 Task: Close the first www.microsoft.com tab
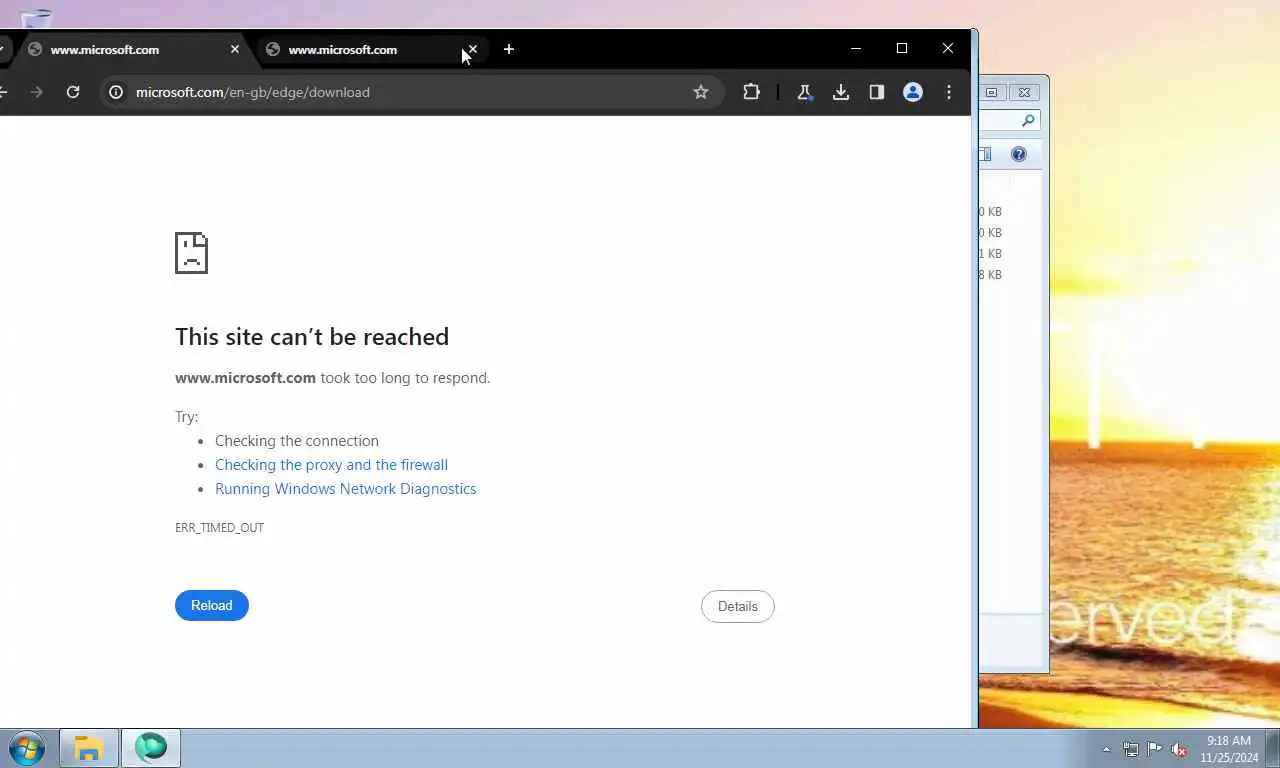235,49
